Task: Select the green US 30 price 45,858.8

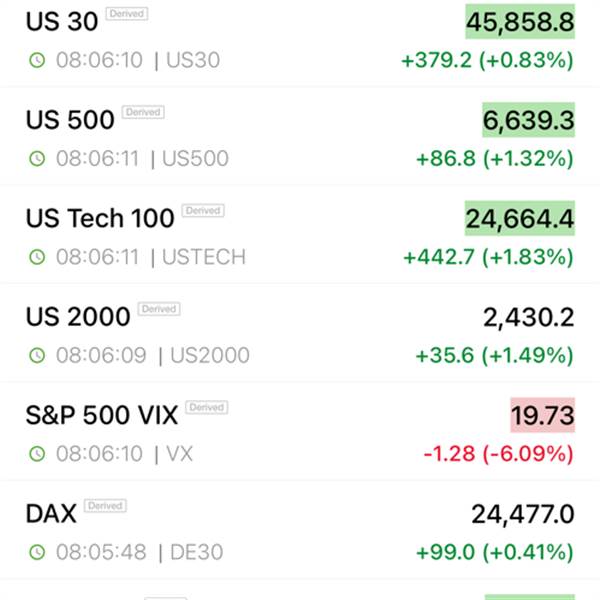Action: click(x=520, y=22)
